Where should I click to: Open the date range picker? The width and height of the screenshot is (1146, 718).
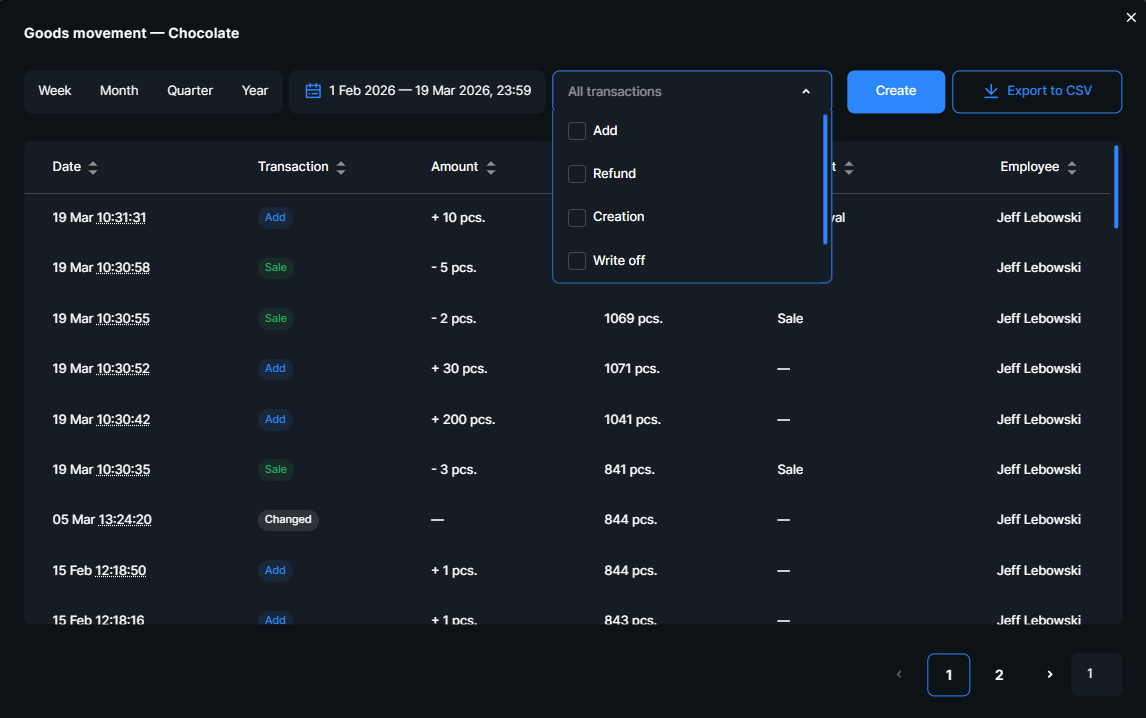coord(417,91)
